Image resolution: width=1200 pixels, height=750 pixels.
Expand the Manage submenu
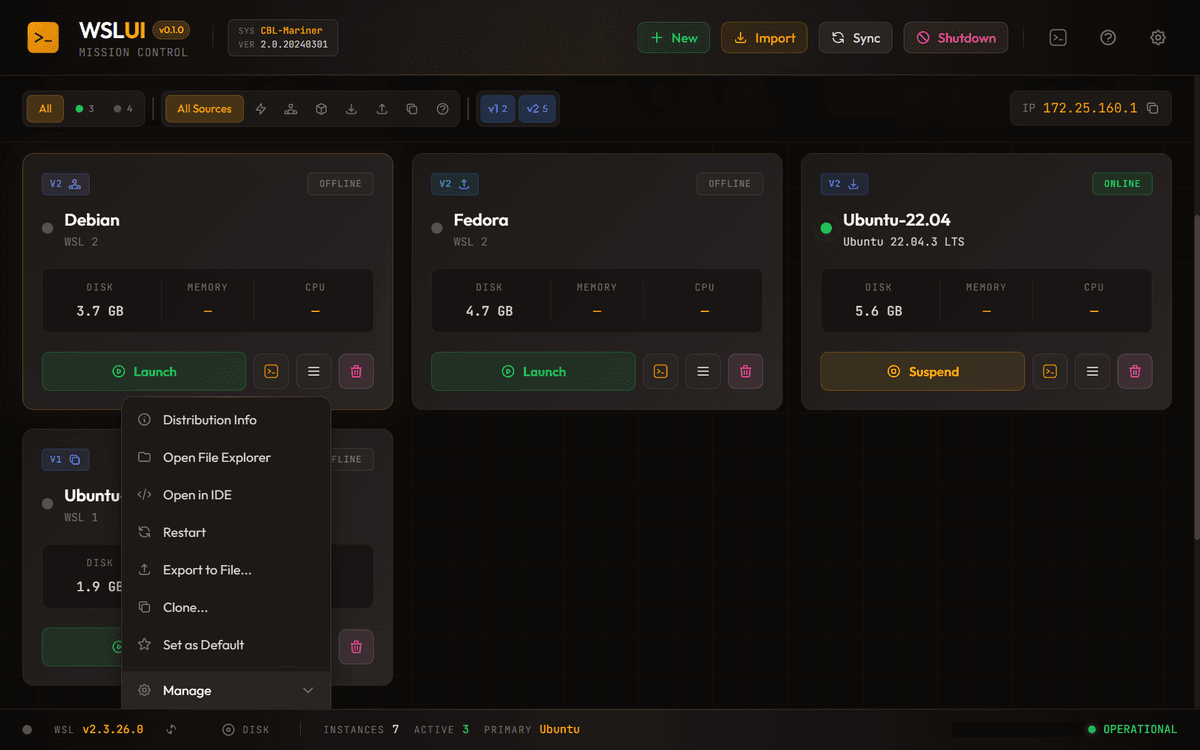[225, 690]
